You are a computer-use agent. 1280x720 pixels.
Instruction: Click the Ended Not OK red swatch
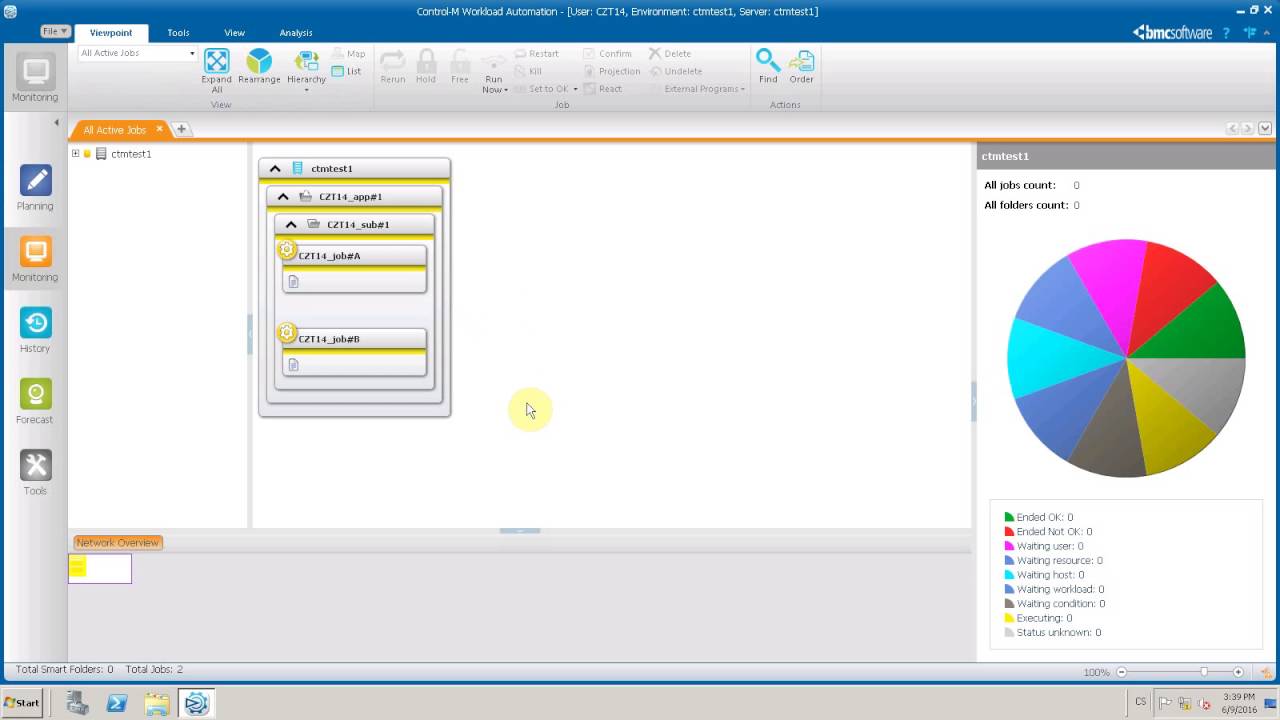pos(1009,532)
